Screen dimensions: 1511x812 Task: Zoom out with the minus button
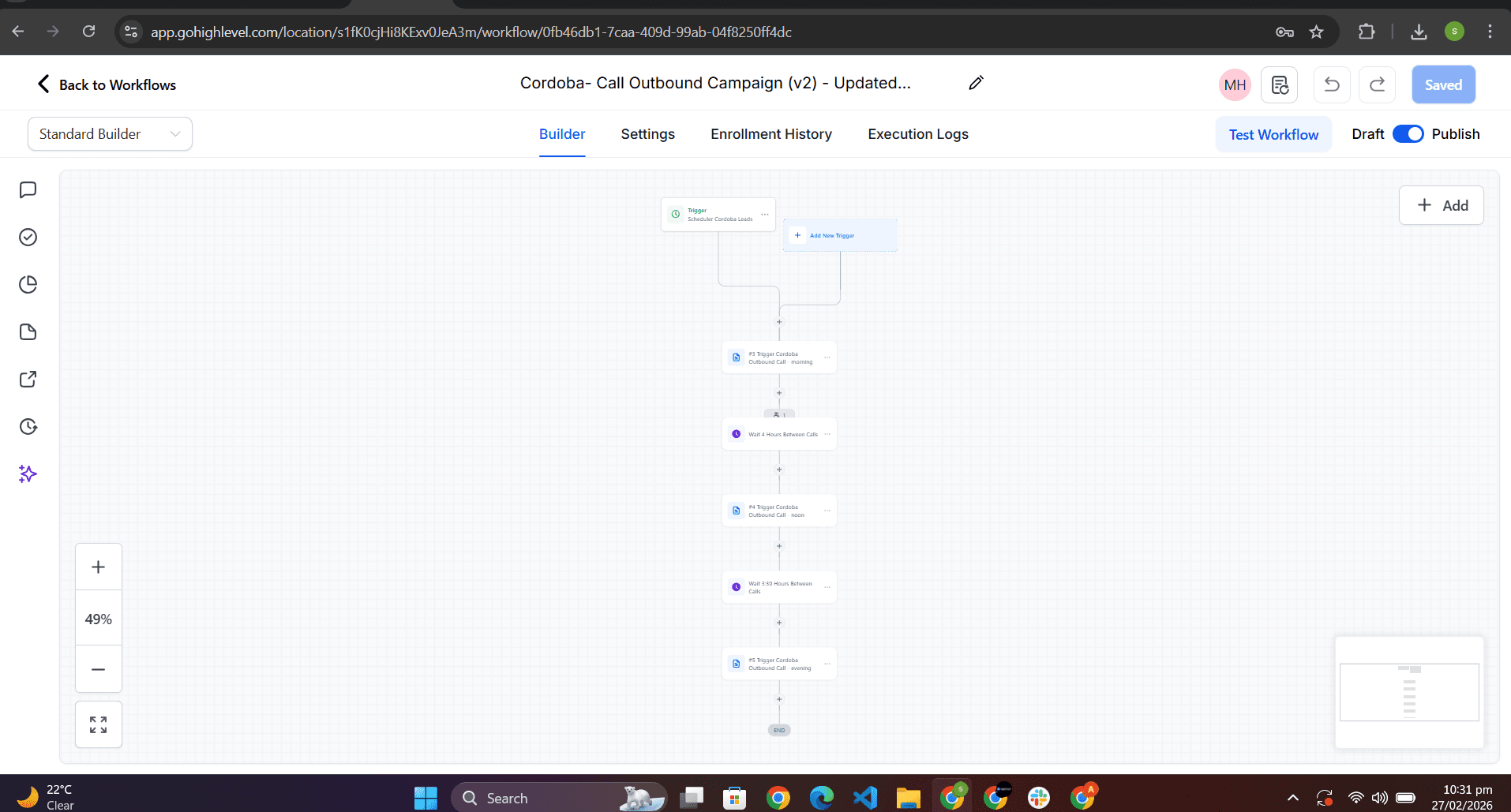[99, 669]
